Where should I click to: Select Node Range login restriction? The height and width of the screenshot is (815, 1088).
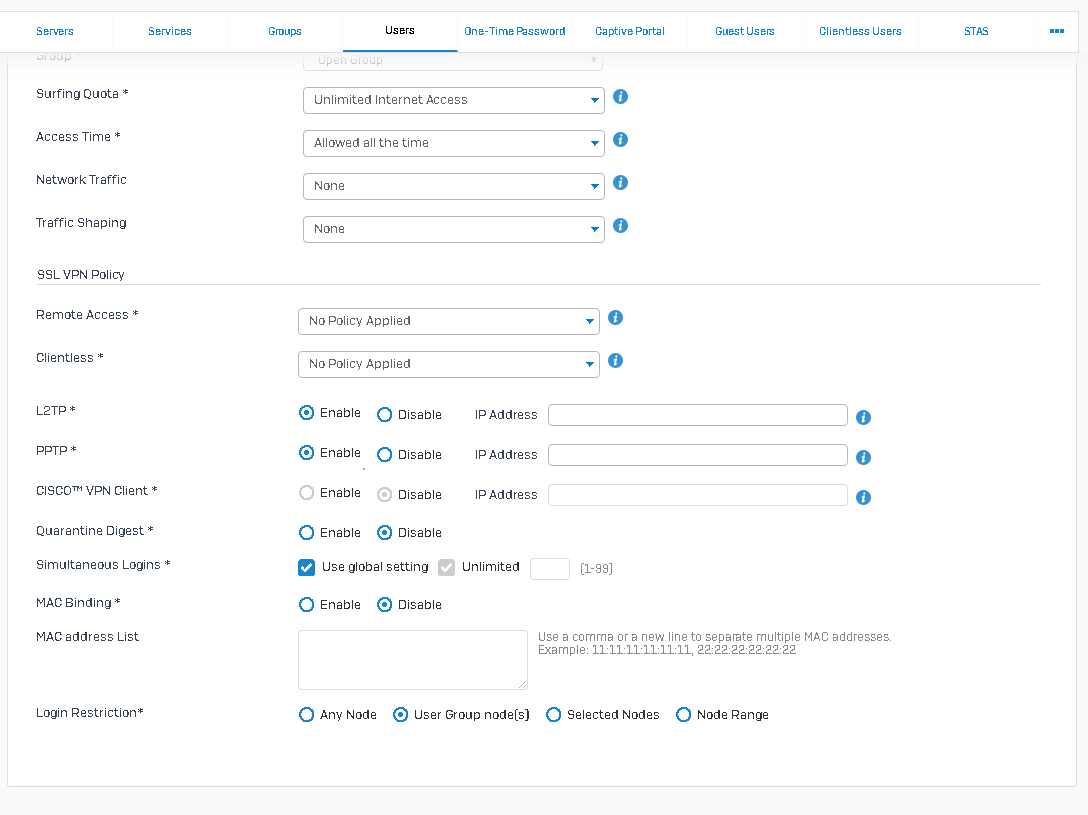[x=684, y=714]
